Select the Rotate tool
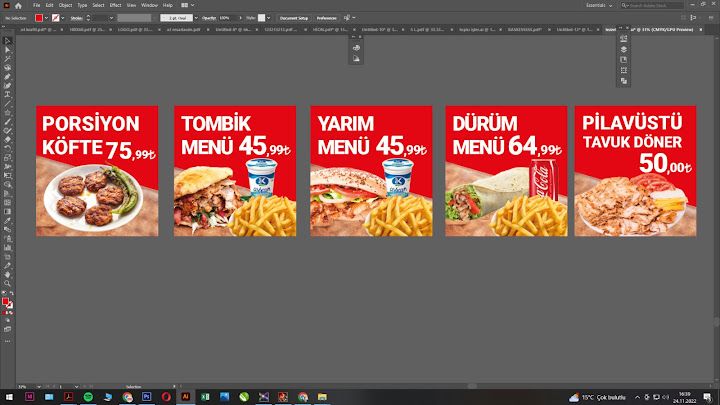 click(7, 149)
